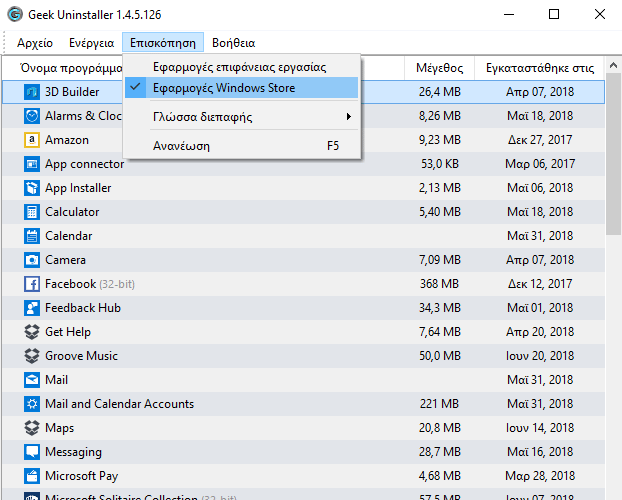Screen dimensions: 622x500
Task: Open the Αρχείο menu
Action: [x=35, y=42]
